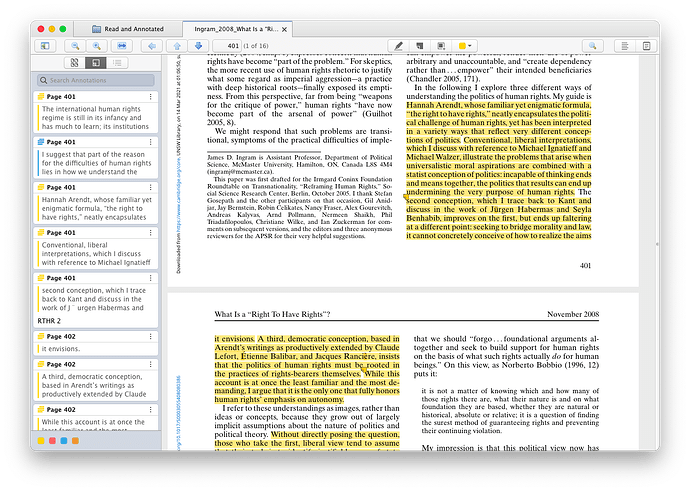The height and width of the screenshot is (490, 690).
Task: Click the page number field 401
Action: [x=227, y=46]
